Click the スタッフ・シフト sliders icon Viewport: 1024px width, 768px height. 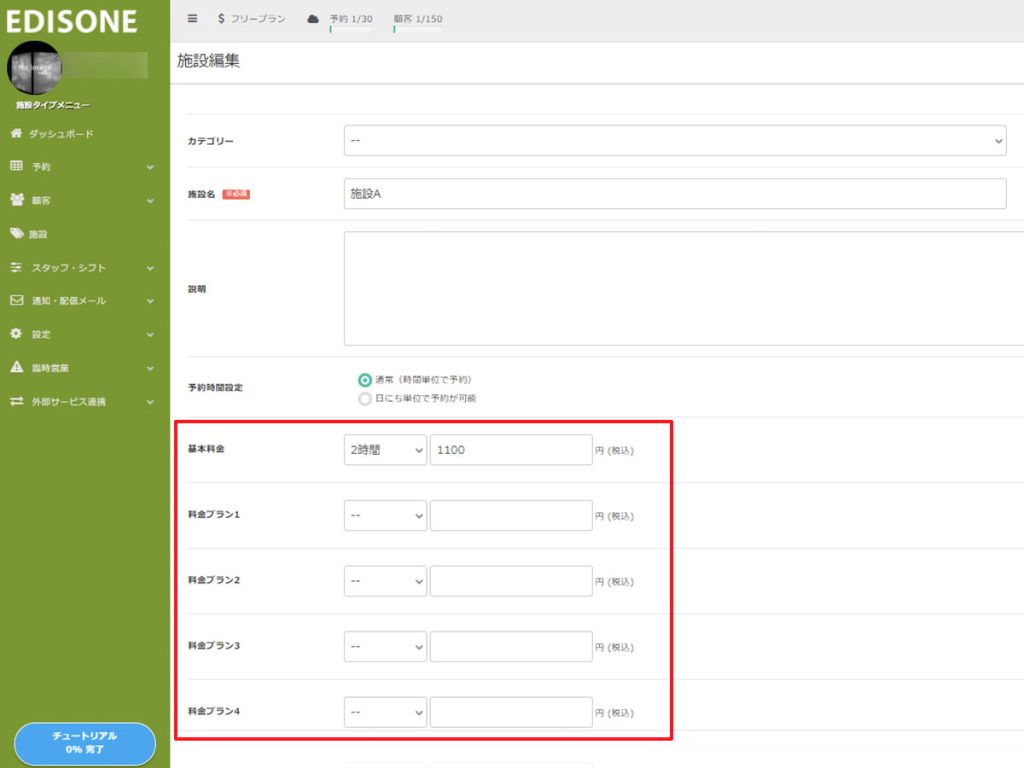pyautogui.click(x=16, y=268)
